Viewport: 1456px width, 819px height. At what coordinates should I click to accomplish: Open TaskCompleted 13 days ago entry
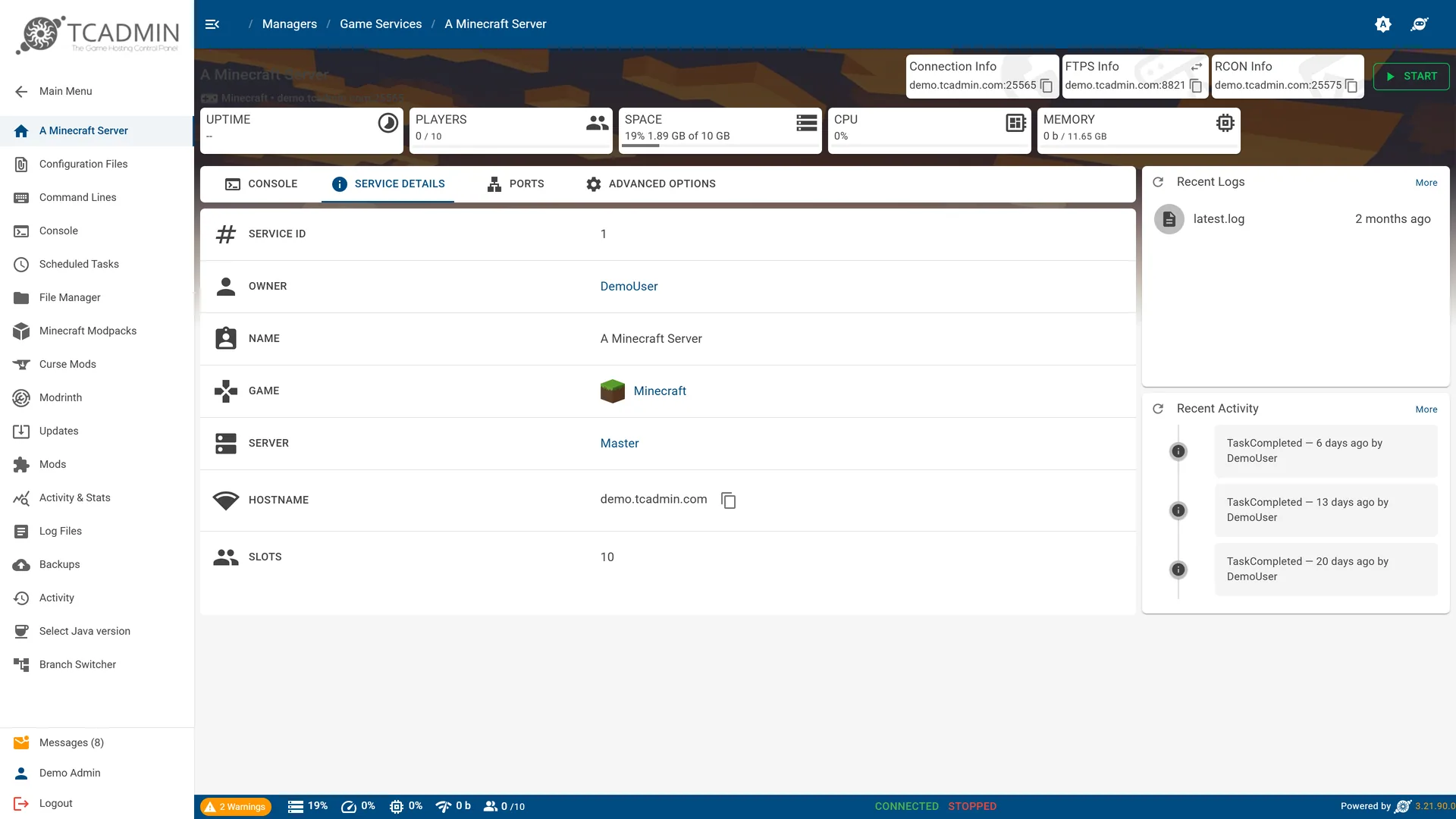1326,510
